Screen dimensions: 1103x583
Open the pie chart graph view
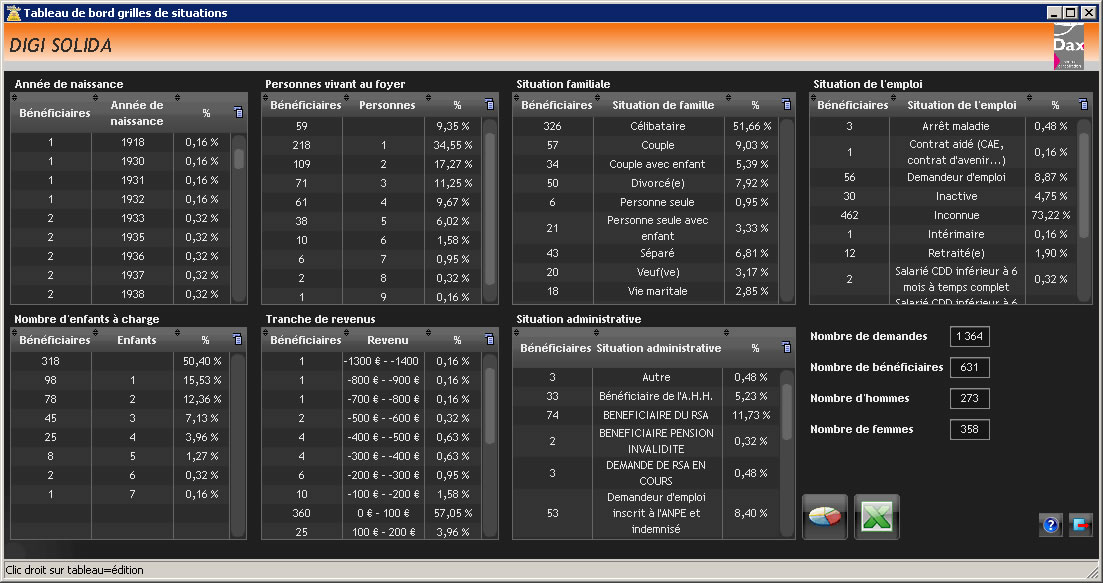825,517
